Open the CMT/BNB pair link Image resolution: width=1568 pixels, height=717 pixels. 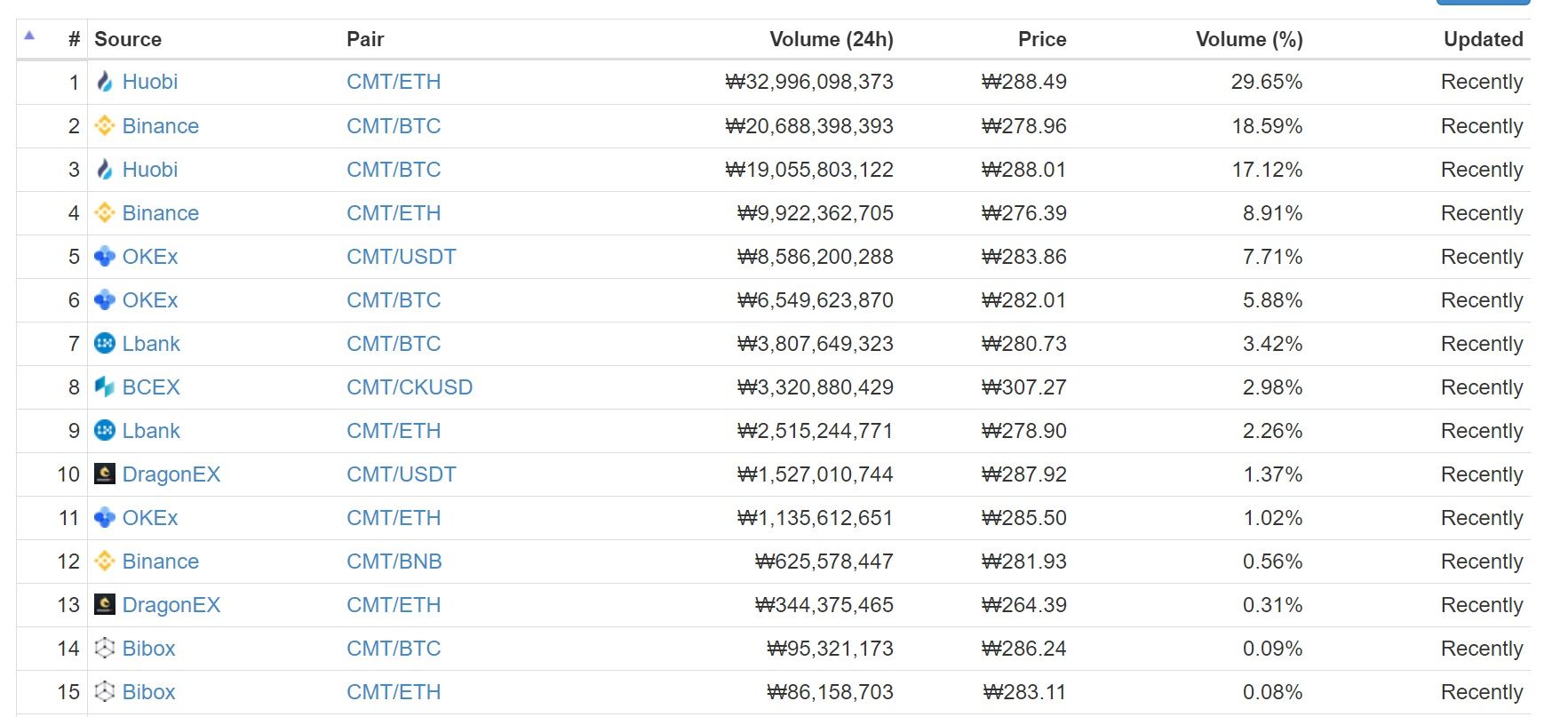coord(394,561)
